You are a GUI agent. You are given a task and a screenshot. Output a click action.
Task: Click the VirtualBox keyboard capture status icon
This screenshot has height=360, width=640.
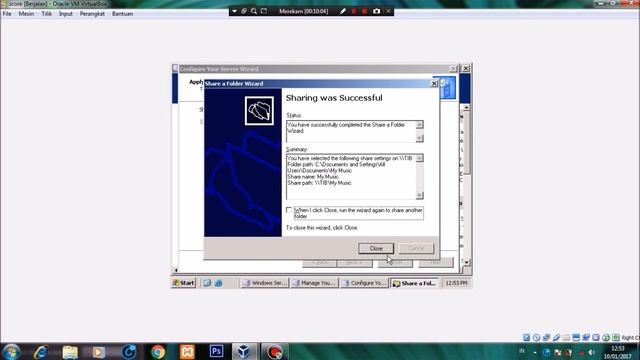point(616,338)
